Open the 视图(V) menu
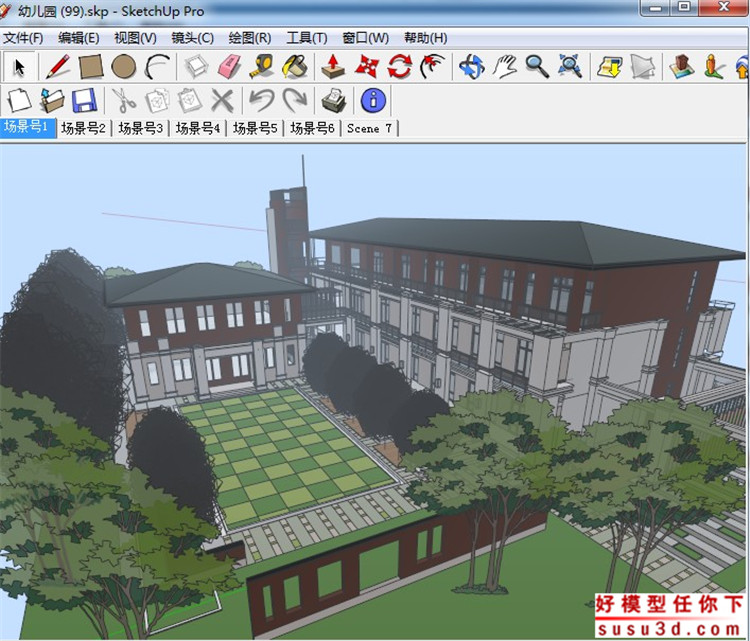750x641 pixels. pyautogui.click(x=135, y=38)
